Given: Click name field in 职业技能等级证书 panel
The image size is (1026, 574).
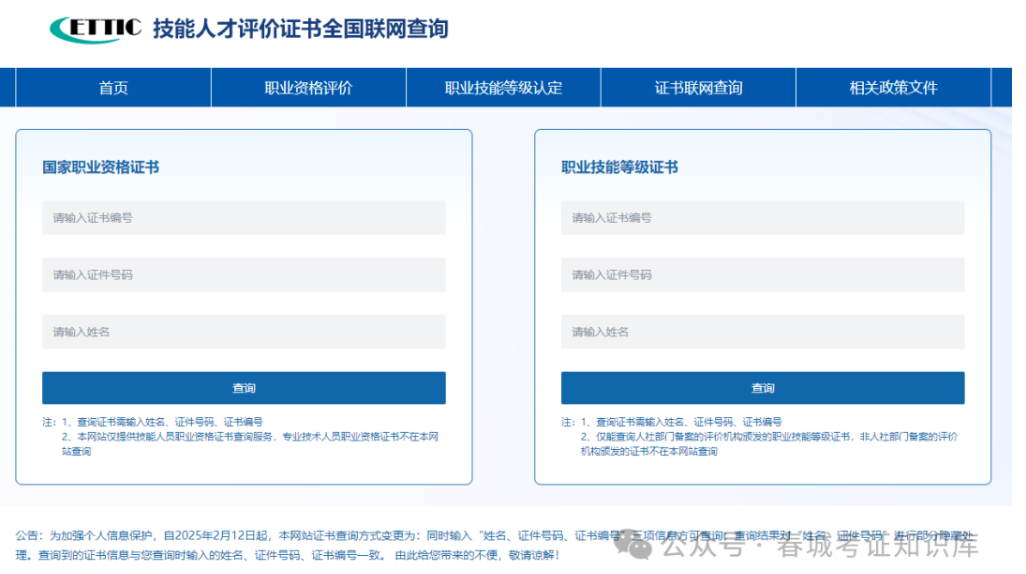Looking at the screenshot, I should coord(762,332).
